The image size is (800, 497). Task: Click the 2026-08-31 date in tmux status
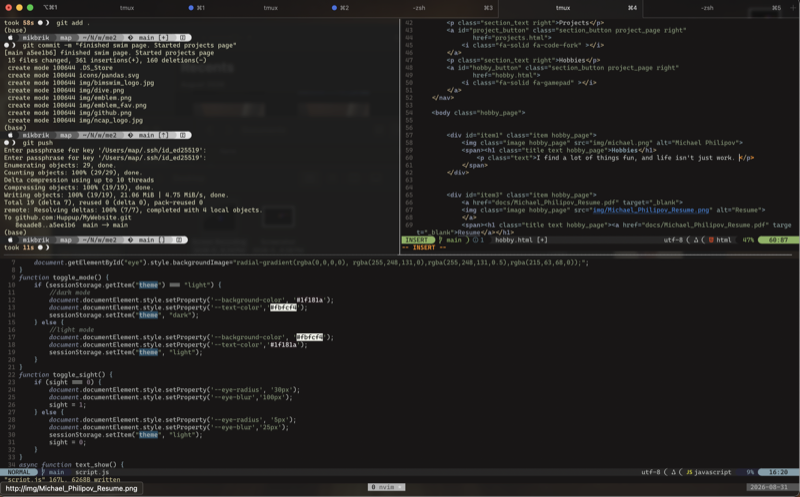(769, 487)
